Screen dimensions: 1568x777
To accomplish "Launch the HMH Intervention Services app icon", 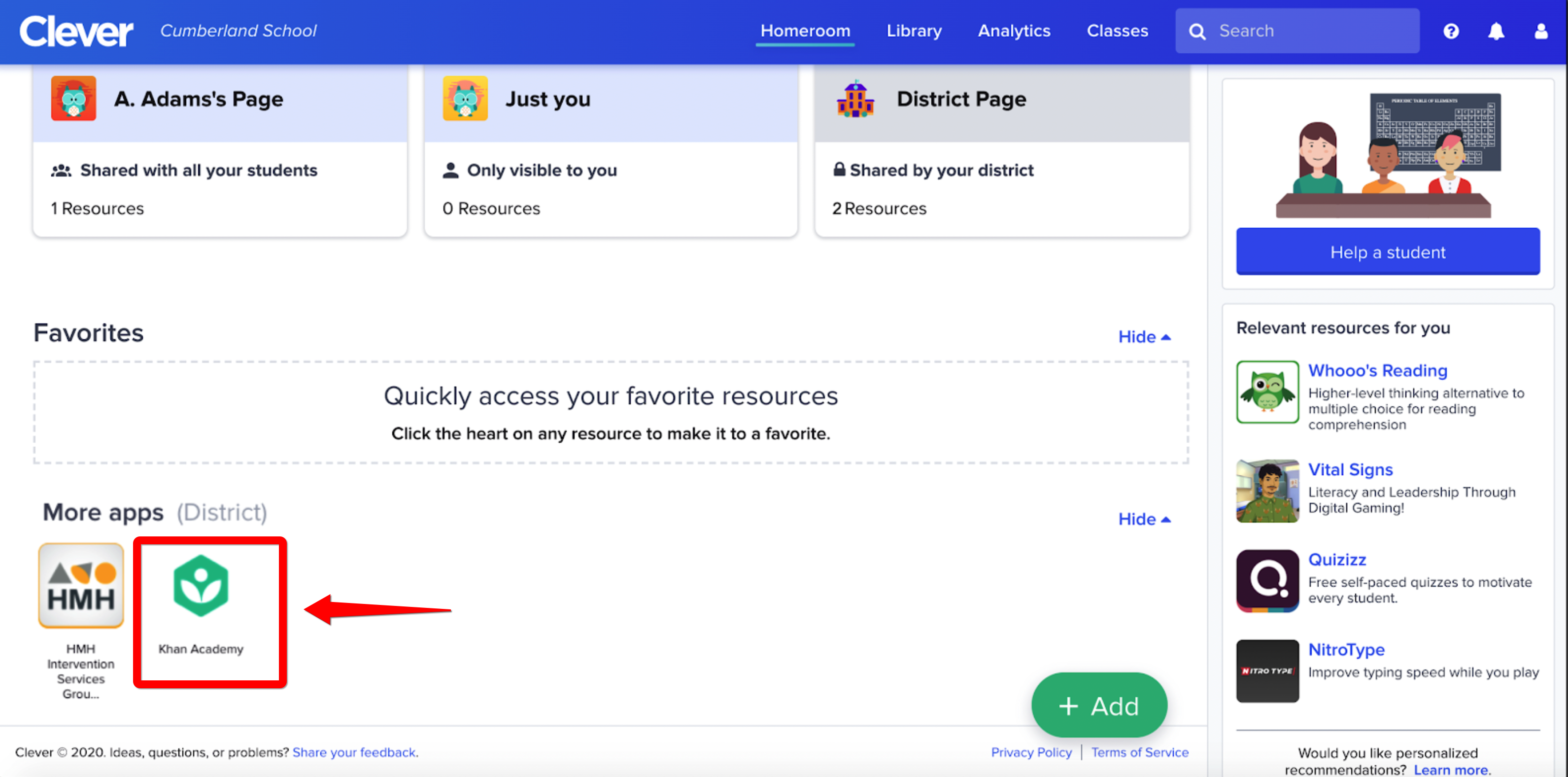I will [81, 585].
